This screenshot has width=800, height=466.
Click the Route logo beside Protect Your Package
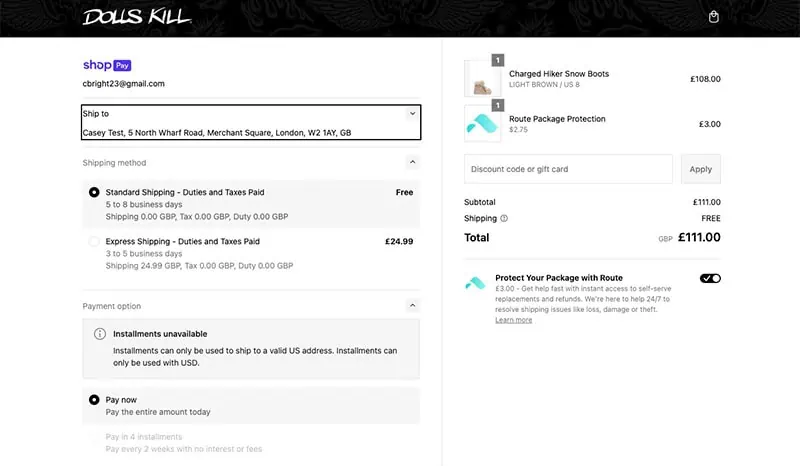[475, 283]
